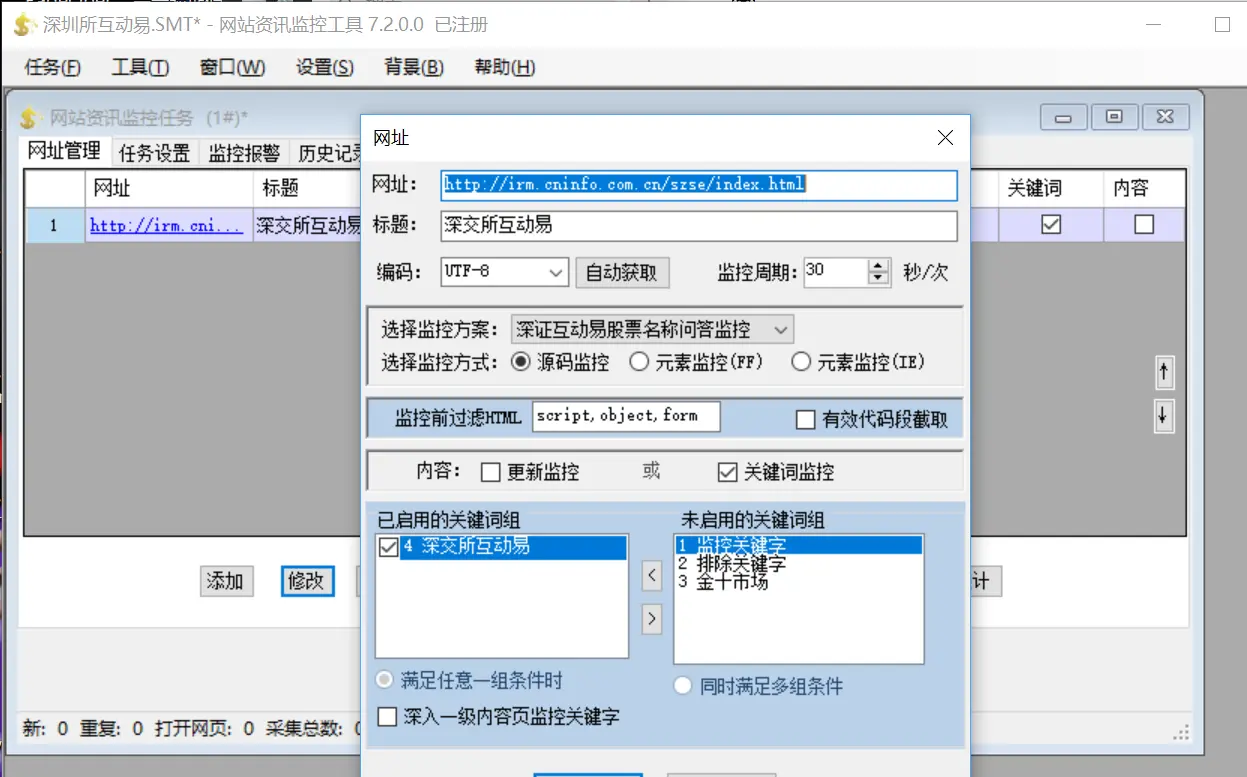Move item up with the up arrow button
Screen dimensions: 1247x777
coord(1163,373)
